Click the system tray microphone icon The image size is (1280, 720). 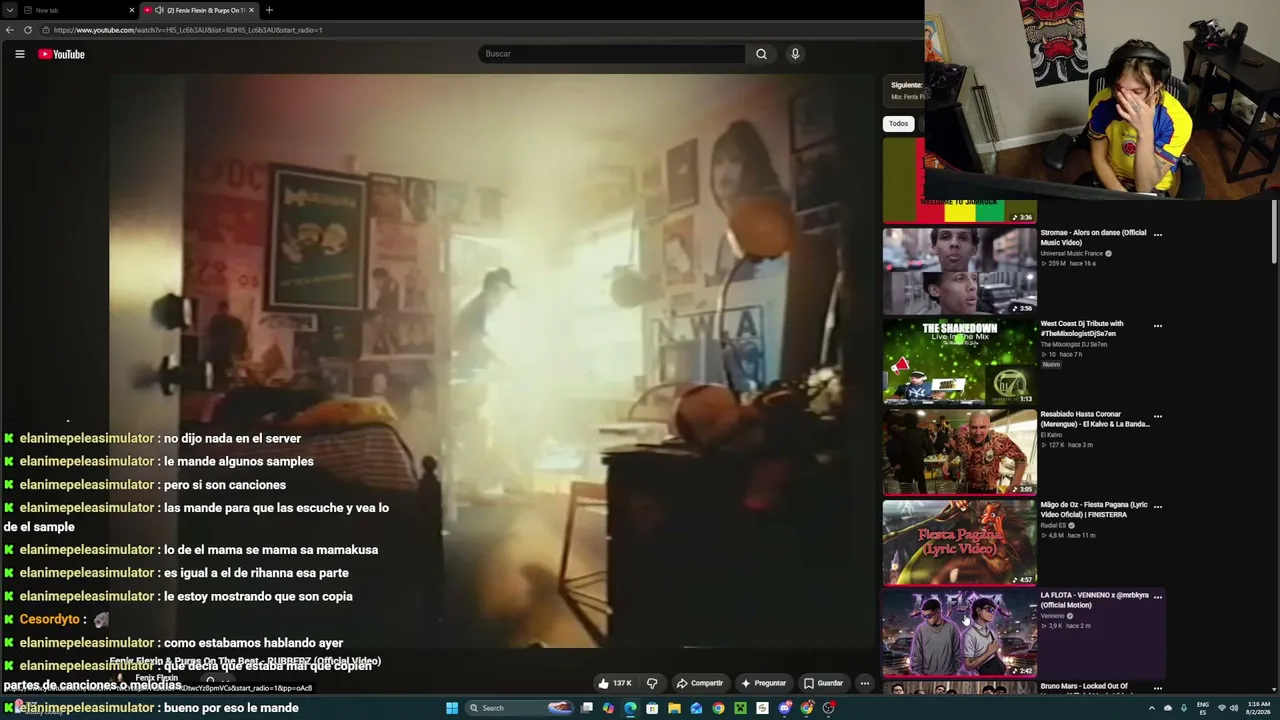click(1184, 708)
